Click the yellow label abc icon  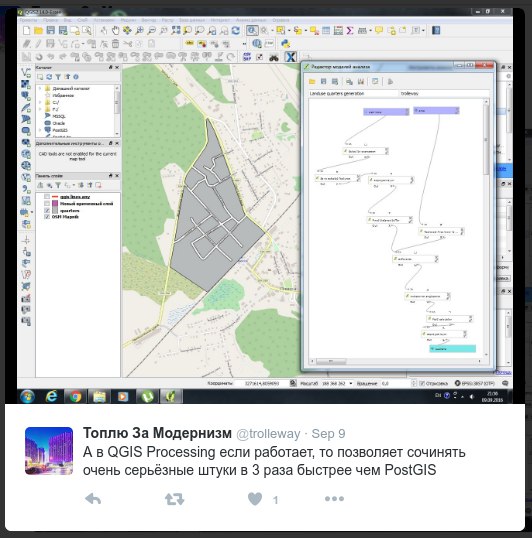[x=189, y=43]
